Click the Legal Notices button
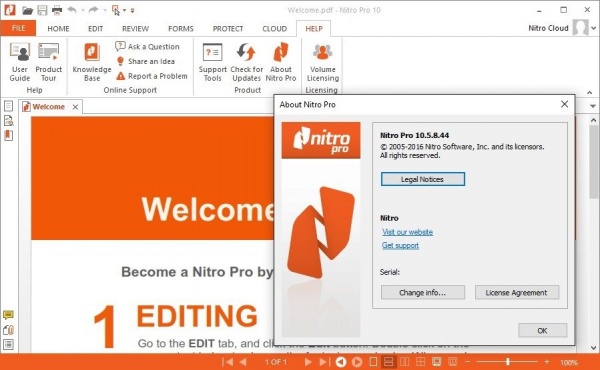The width and height of the screenshot is (600, 370). point(422,179)
